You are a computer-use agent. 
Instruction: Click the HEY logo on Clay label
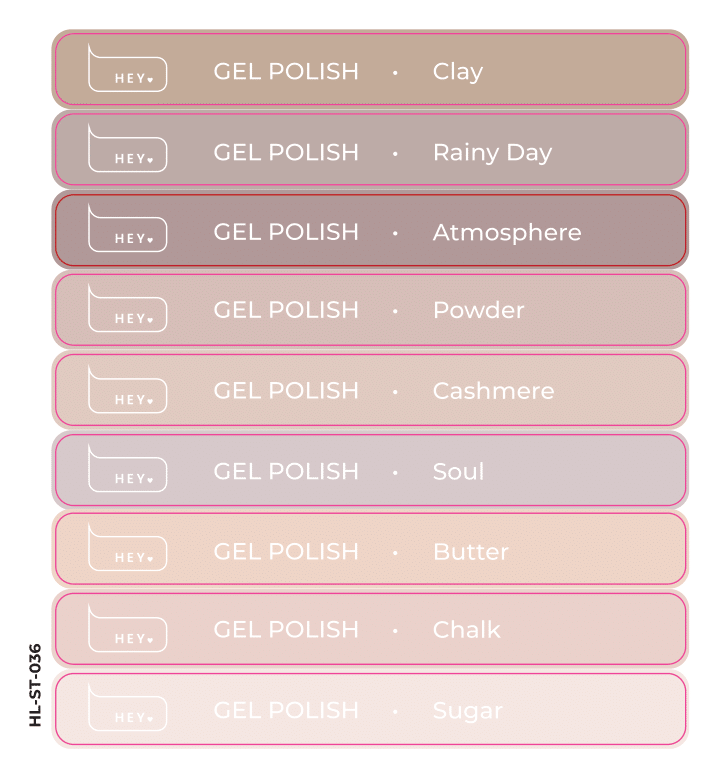click(x=127, y=68)
